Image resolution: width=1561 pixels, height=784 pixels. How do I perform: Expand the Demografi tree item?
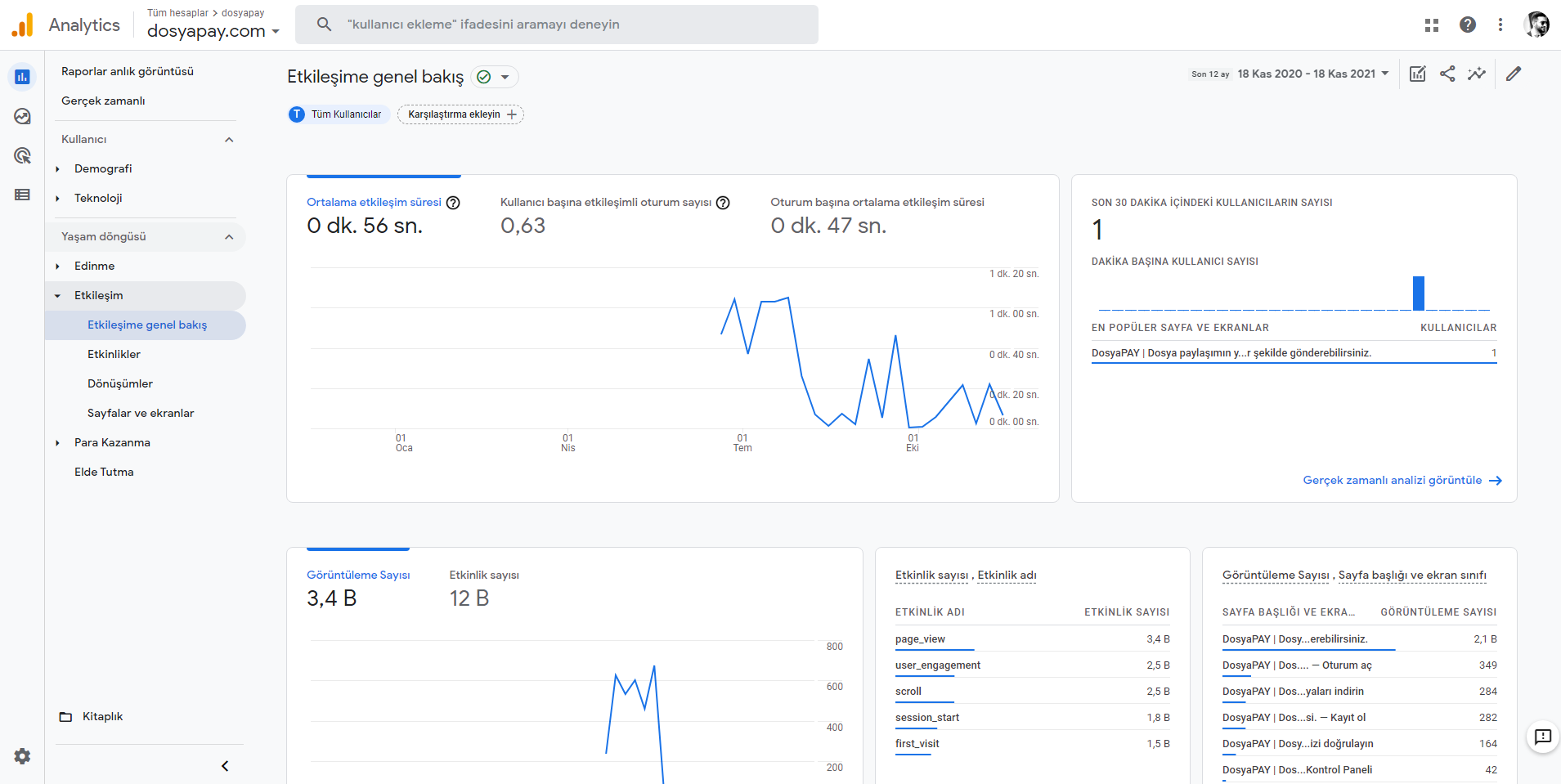[57, 169]
